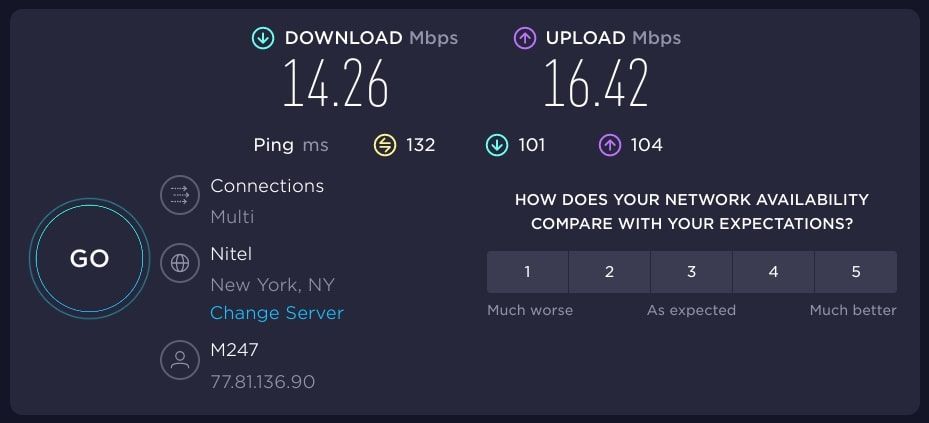Click the IP address 77.81.136.90

pos(262,382)
